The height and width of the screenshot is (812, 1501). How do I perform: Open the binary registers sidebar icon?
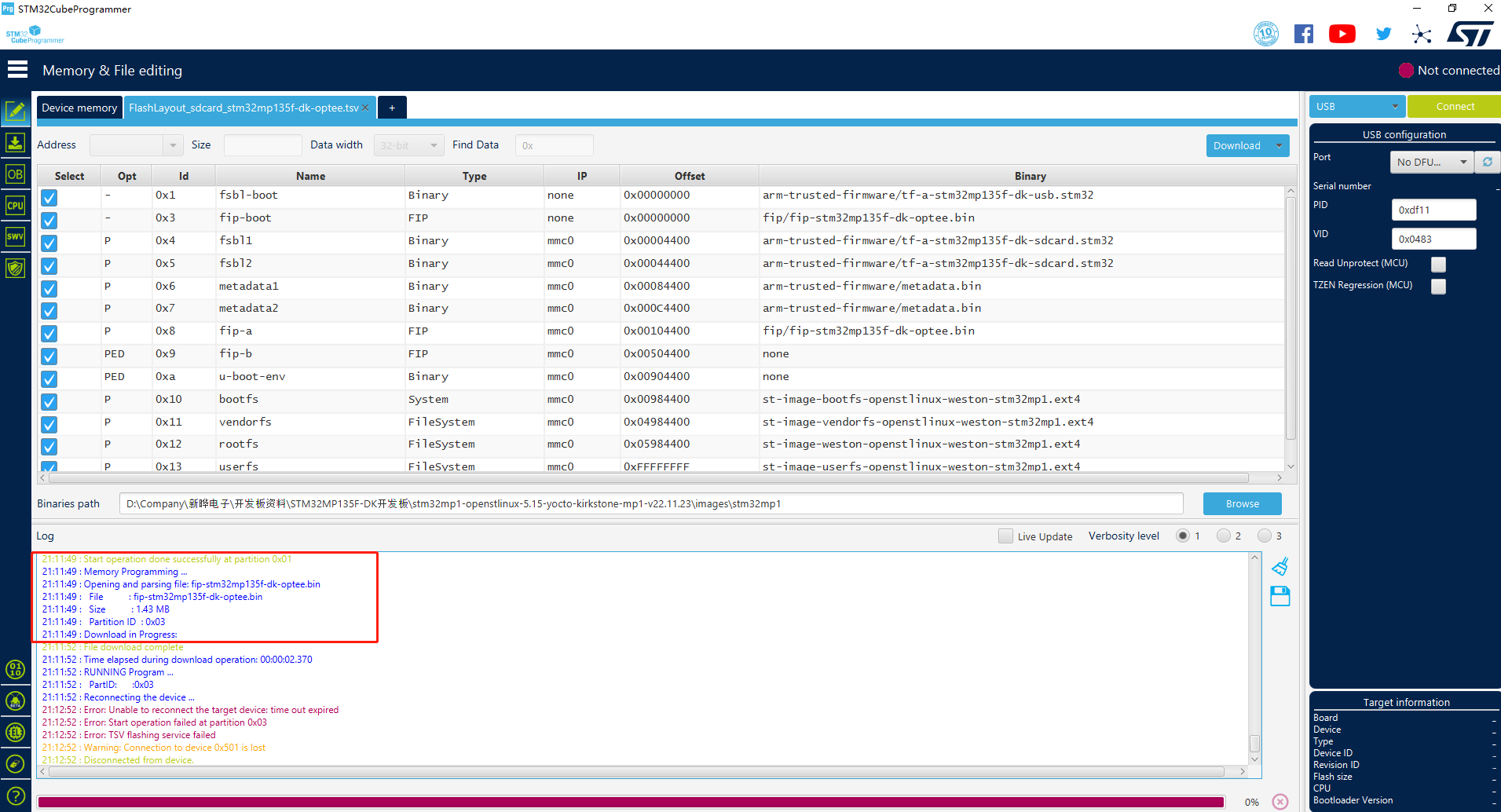pyautogui.click(x=15, y=669)
